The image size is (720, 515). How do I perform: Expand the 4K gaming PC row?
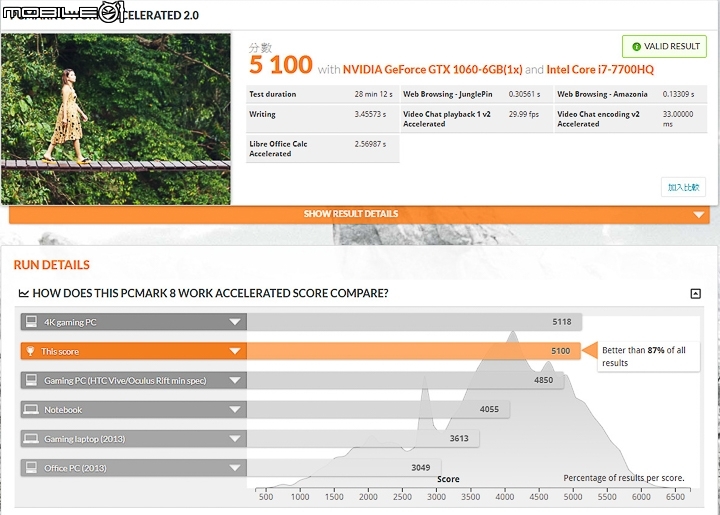click(x=134, y=322)
